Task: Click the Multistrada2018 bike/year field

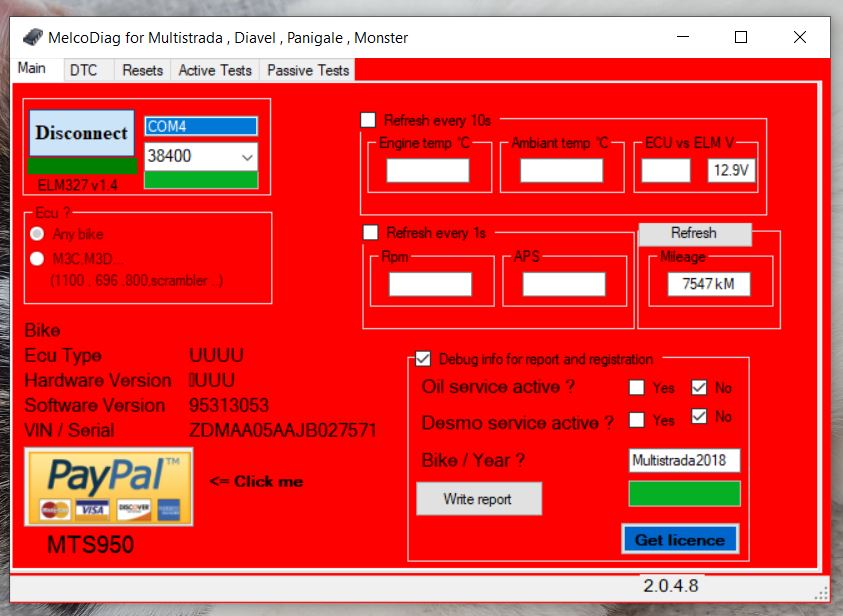Action: coord(684,461)
